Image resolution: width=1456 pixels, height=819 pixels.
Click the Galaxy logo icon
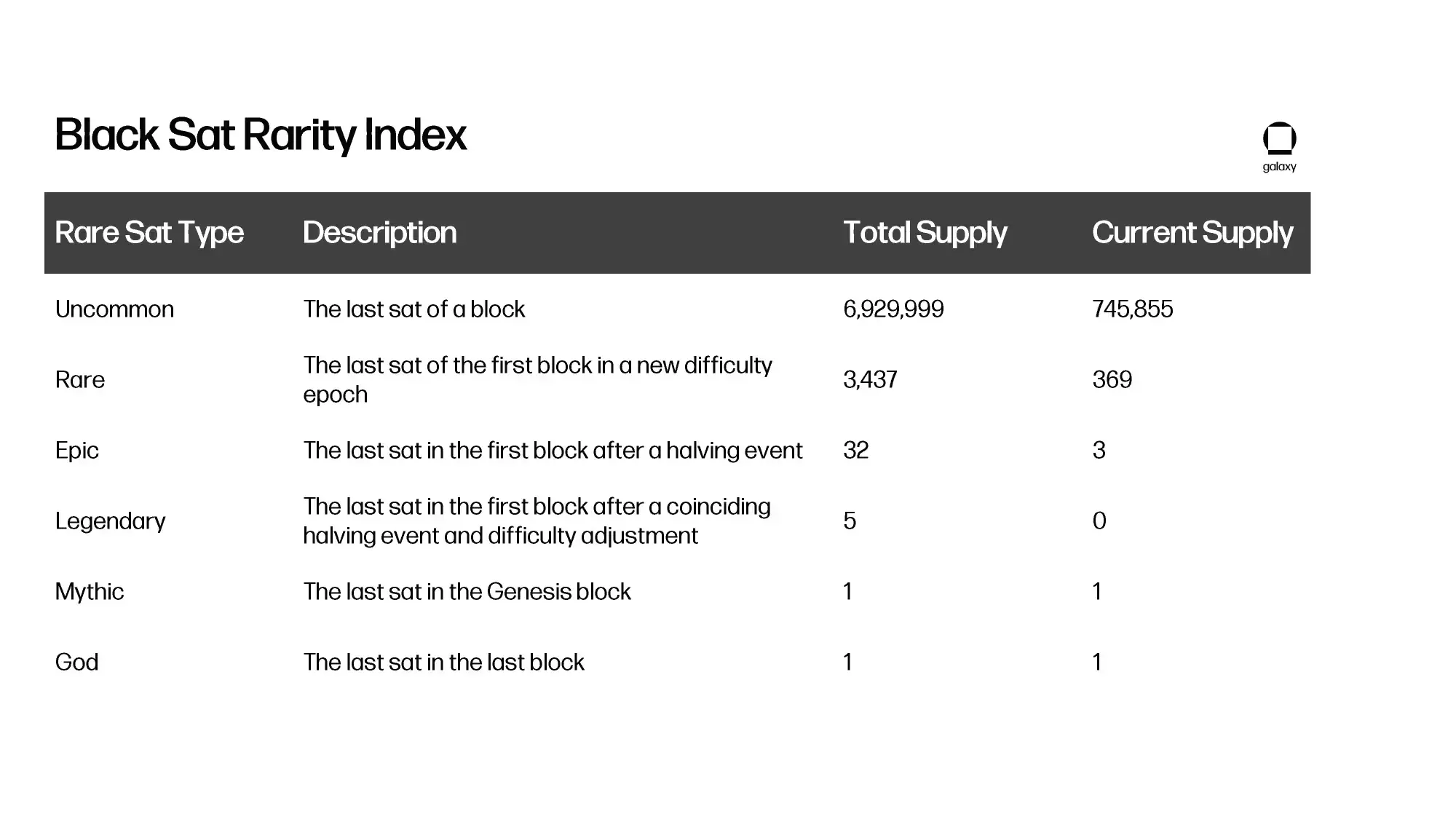[1279, 138]
